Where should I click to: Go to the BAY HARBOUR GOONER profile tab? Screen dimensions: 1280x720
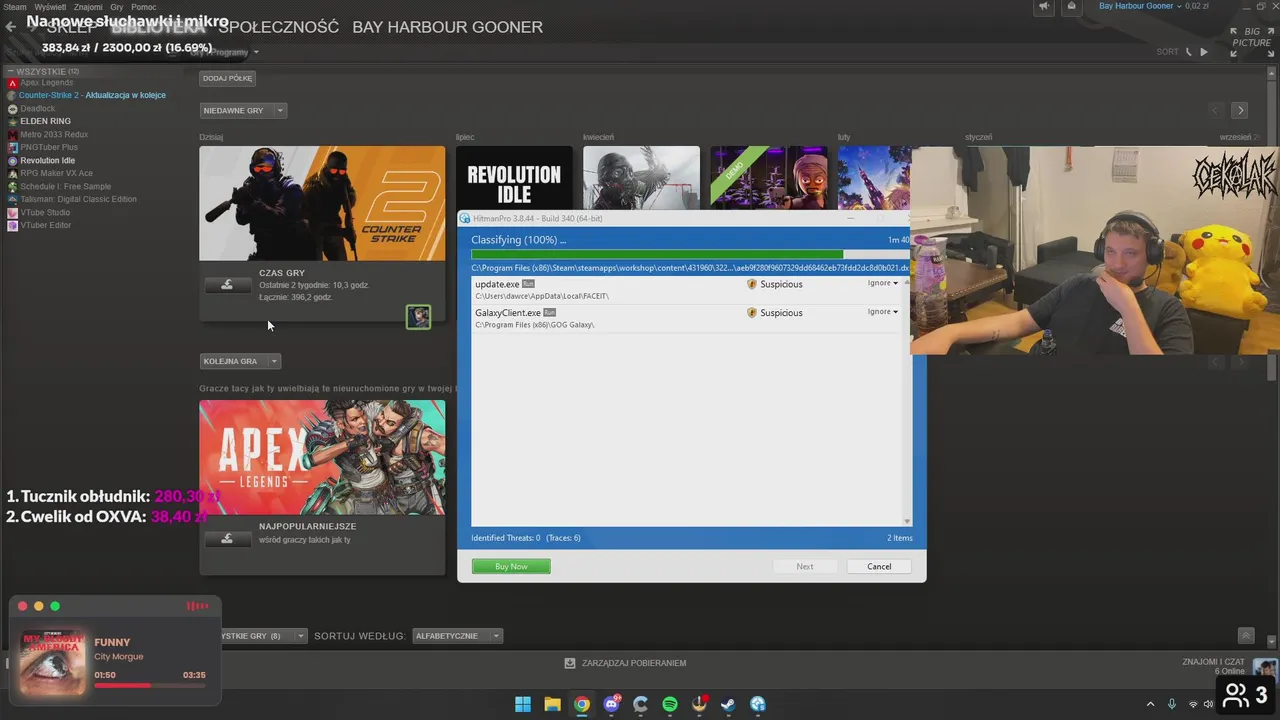pos(447,27)
